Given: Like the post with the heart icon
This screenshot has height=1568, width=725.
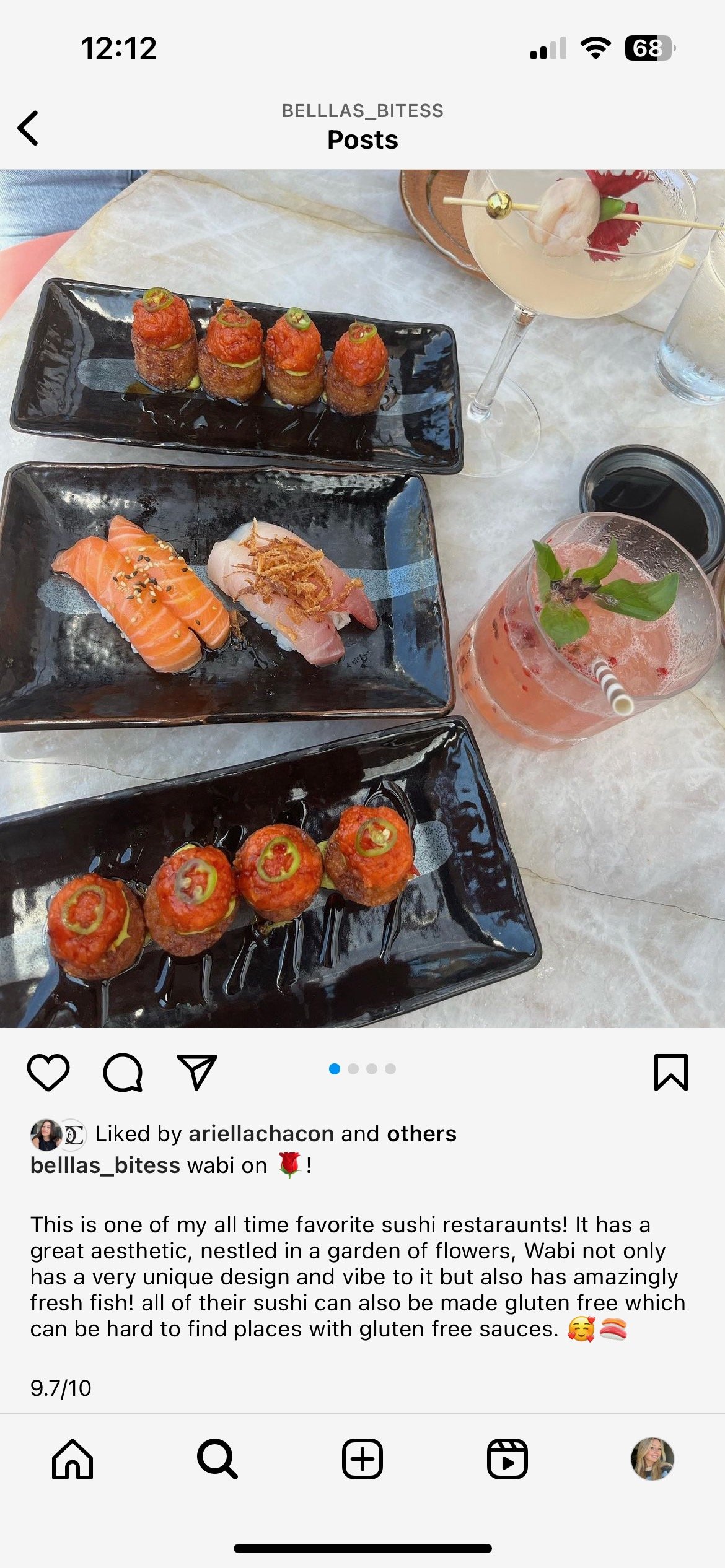Looking at the screenshot, I should coord(48,1072).
